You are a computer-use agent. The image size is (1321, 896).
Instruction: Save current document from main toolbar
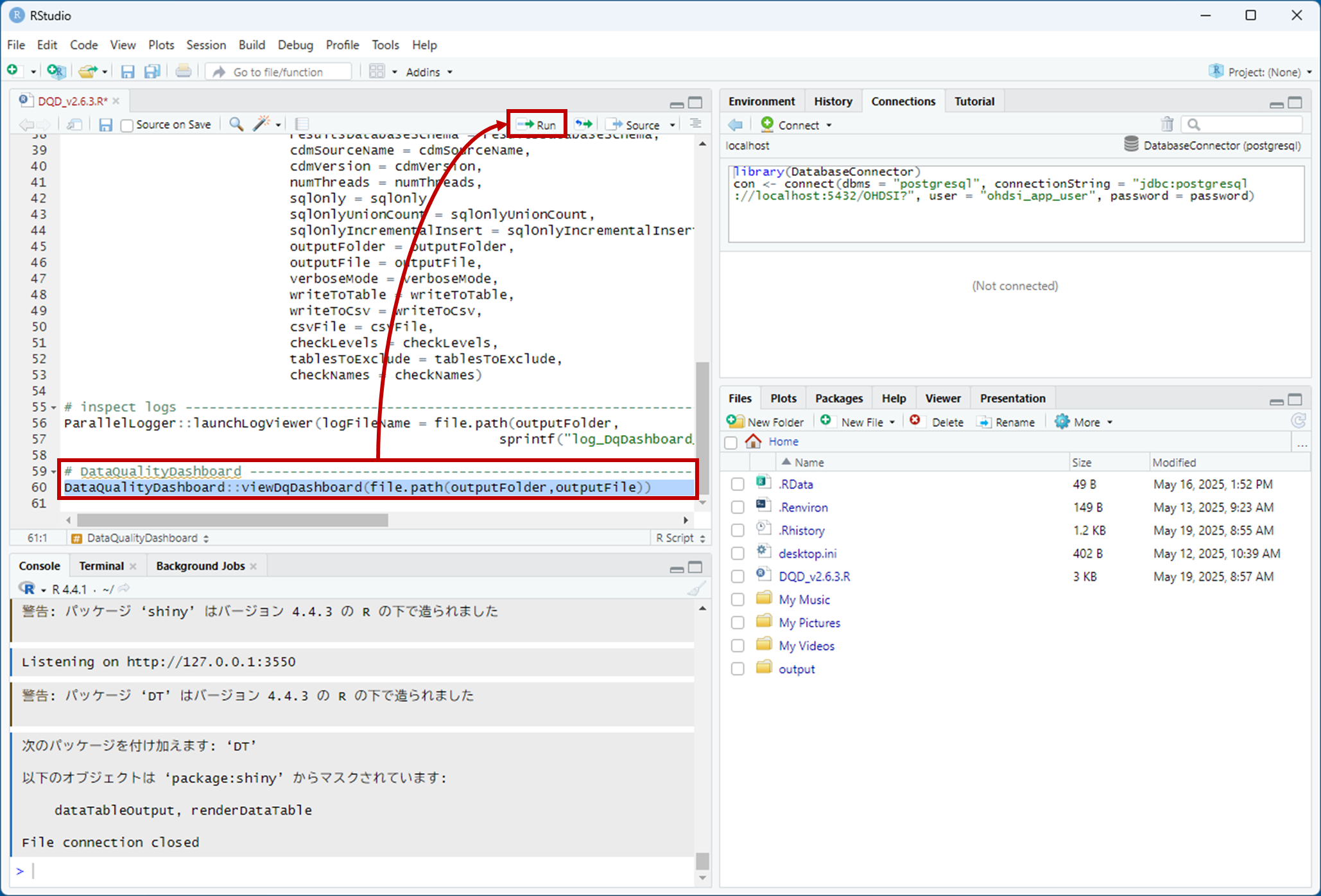coord(128,71)
